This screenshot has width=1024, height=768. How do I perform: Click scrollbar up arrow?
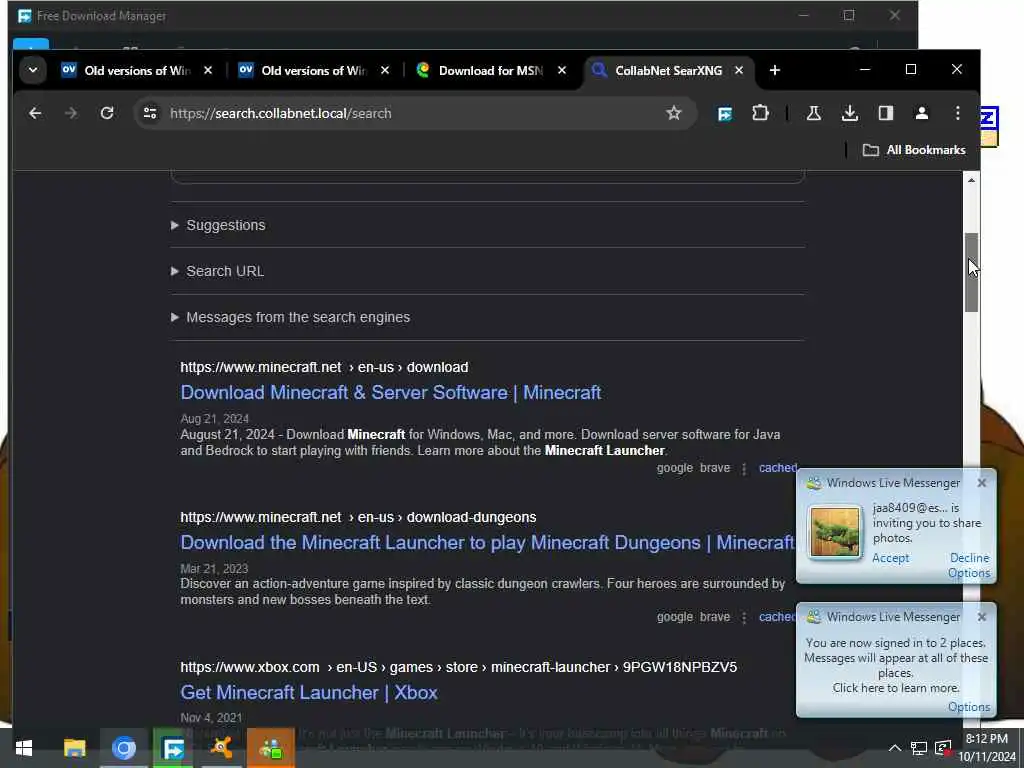click(x=972, y=180)
